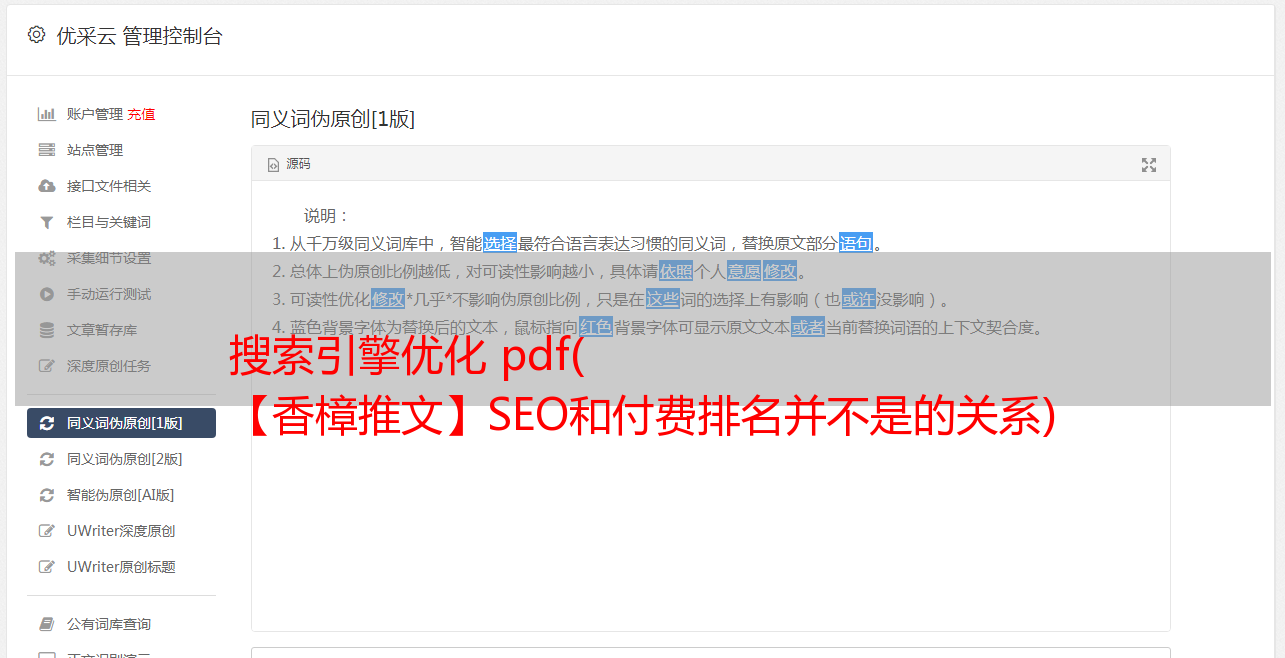Viewport: 1285px width, 658px height.
Task: Open 文章暂存库 from sidebar
Action: (x=121, y=330)
